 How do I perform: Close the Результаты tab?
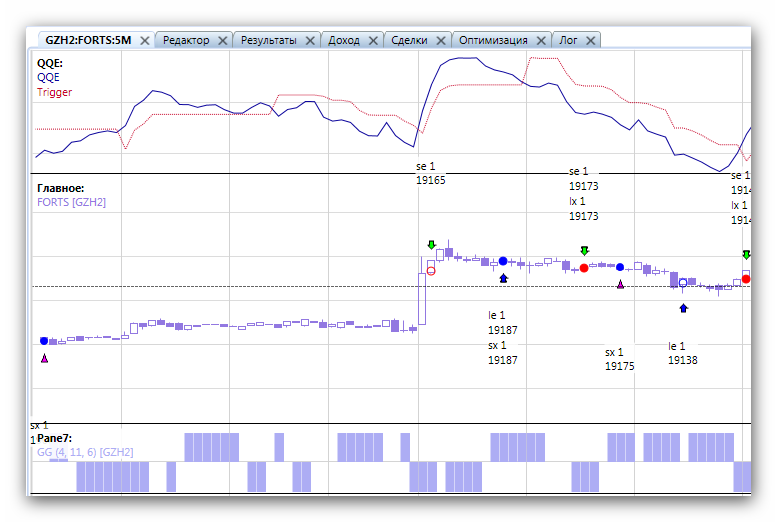click(310, 41)
